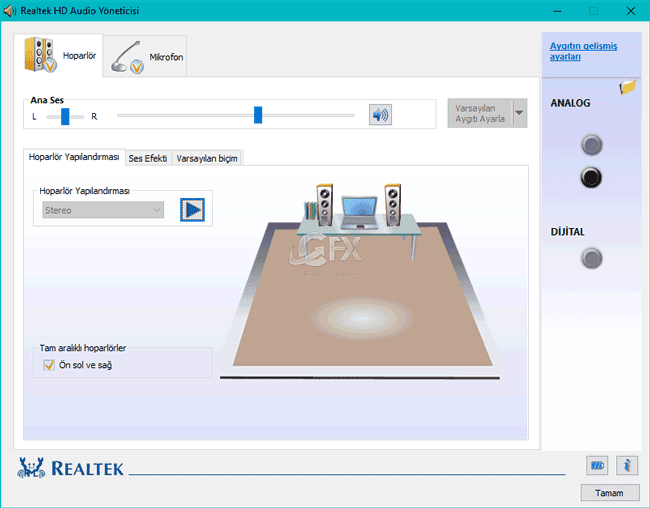Click the L/R balance slider handle

[65, 117]
